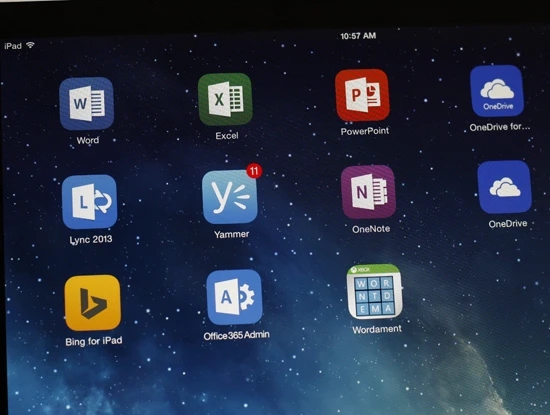Tap the iPad label in status bar

click(x=13, y=46)
